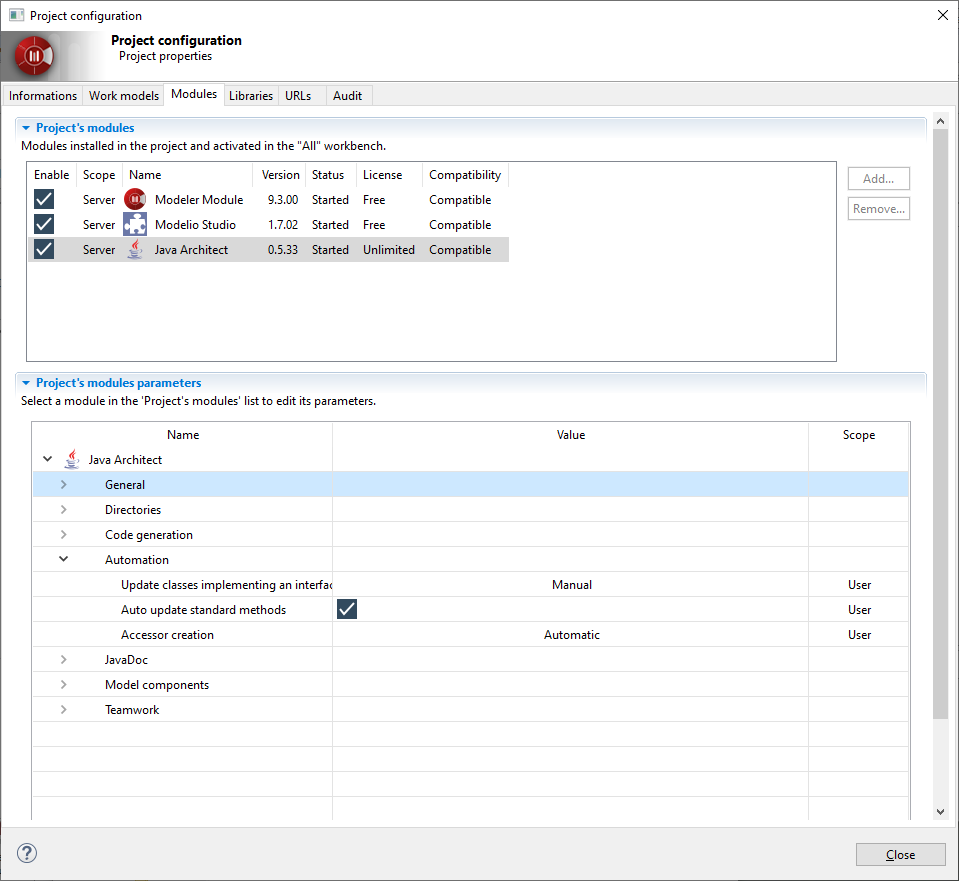Click the Modelio Studio puzzle icon
This screenshot has height=881, width=959.
click(135, 225)
